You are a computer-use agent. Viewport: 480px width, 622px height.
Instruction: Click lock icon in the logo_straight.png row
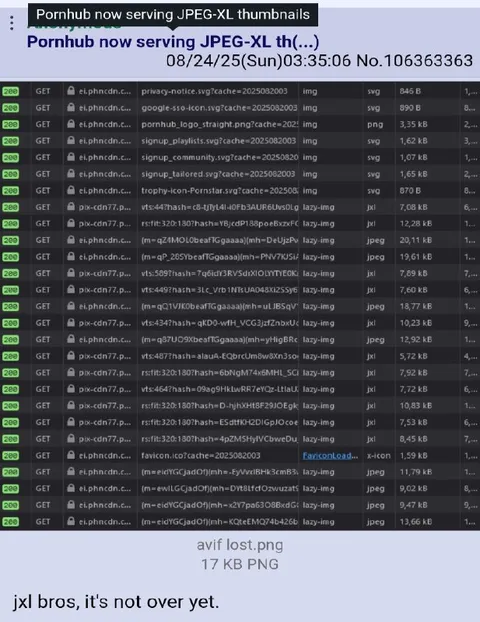click(x=71, y=124)
